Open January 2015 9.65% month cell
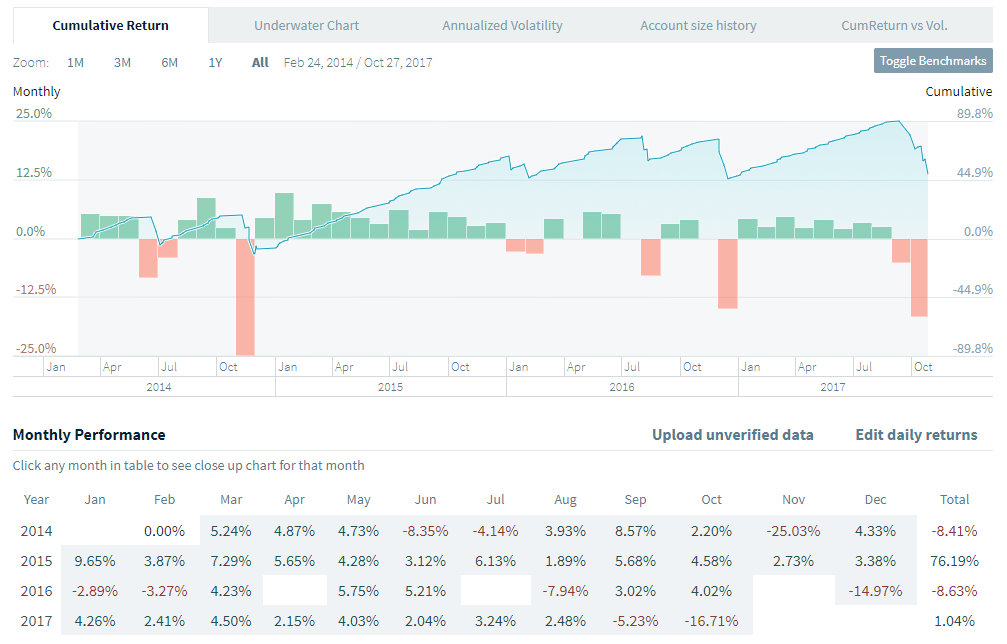 (96, 561)
